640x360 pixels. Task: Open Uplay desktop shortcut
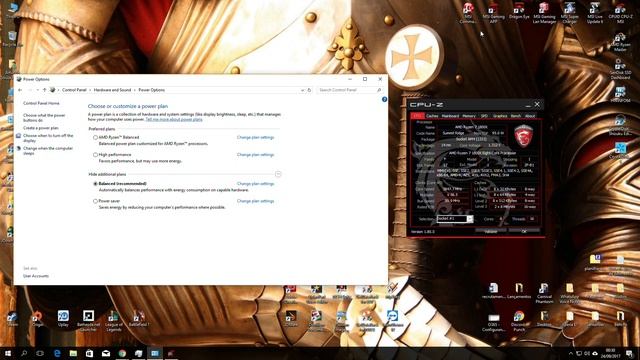pyautogui.click(x=63, y=319)
